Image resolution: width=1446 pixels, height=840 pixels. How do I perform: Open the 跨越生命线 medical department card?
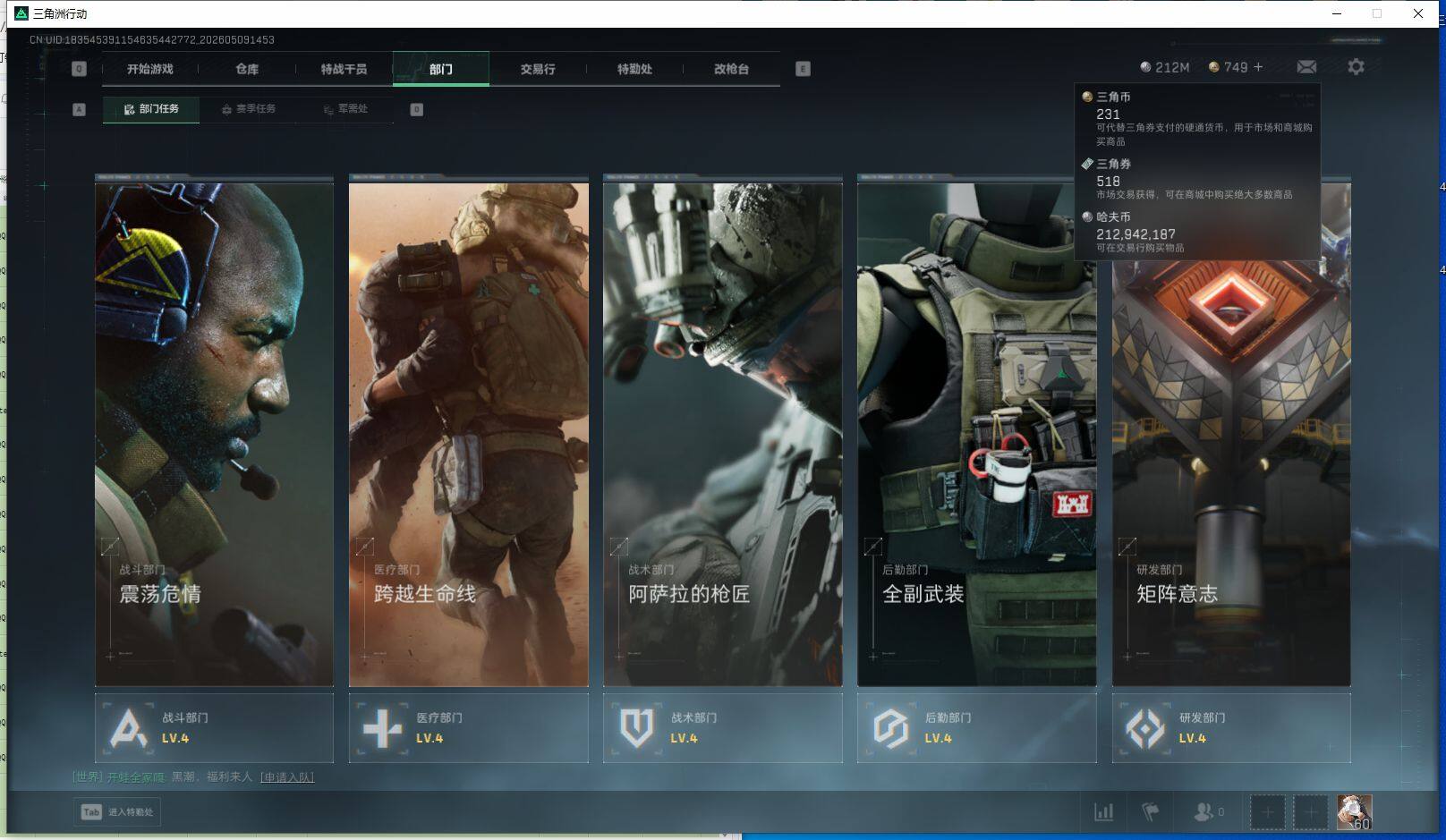point(468,435)
